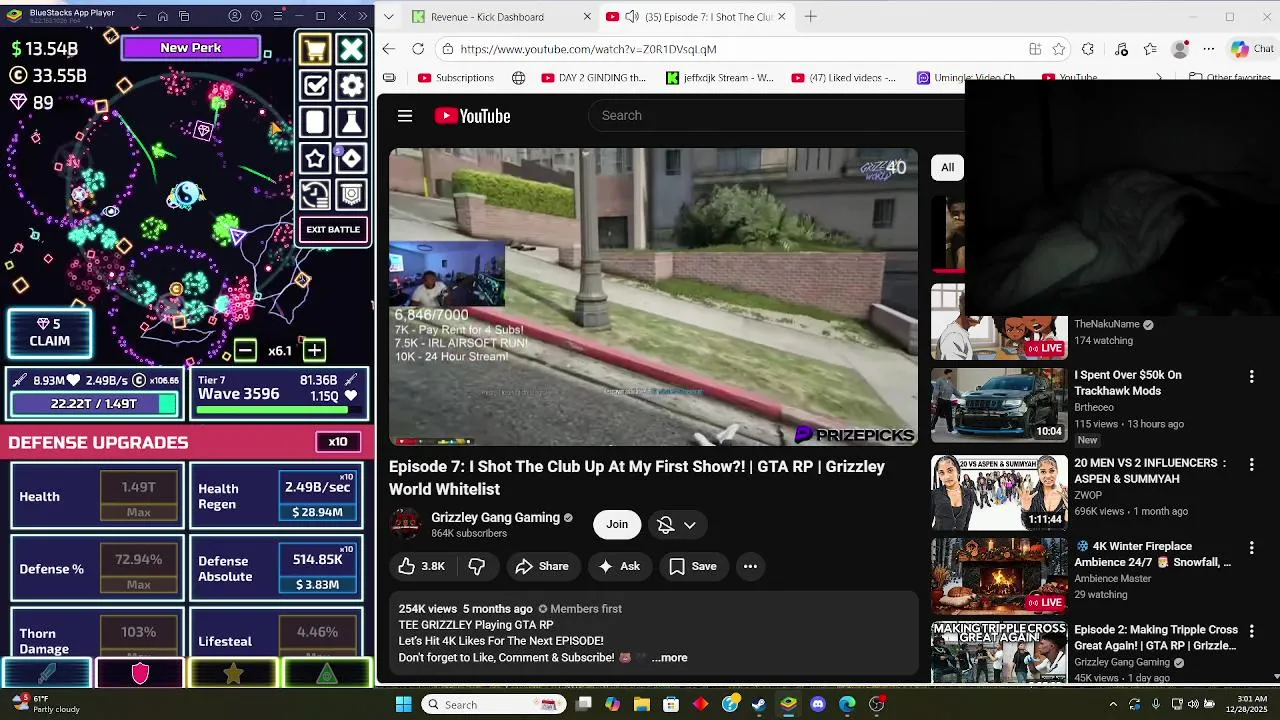Viewport: 1280px width, 720px height.
Task: Buy Defense Absolute upgrade for $3.83M
Action: (x=317, y=569)
